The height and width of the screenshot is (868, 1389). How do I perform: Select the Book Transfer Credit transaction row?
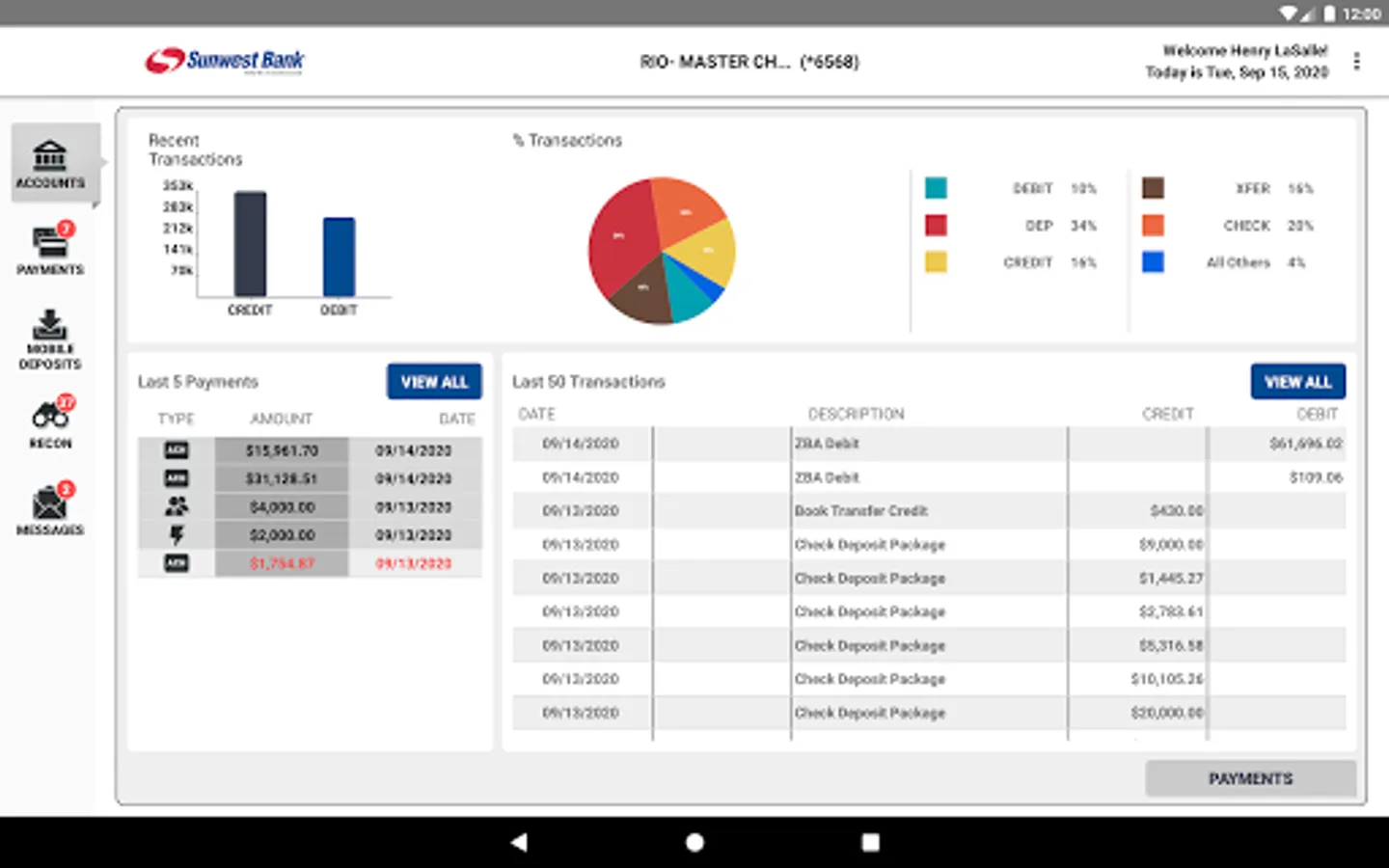click(x=929, y=510)
